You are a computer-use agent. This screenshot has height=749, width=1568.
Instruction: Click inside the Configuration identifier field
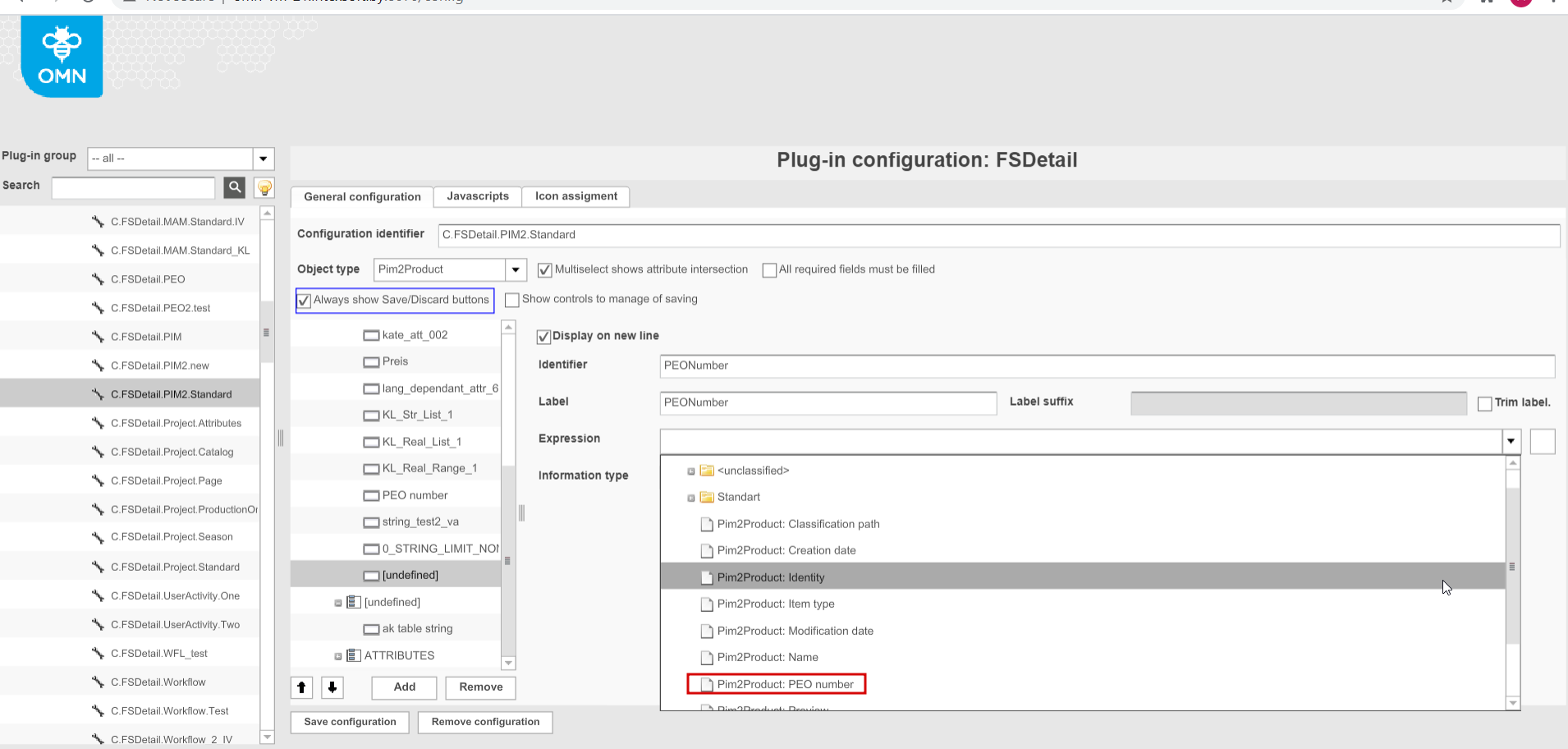point(821,236)
